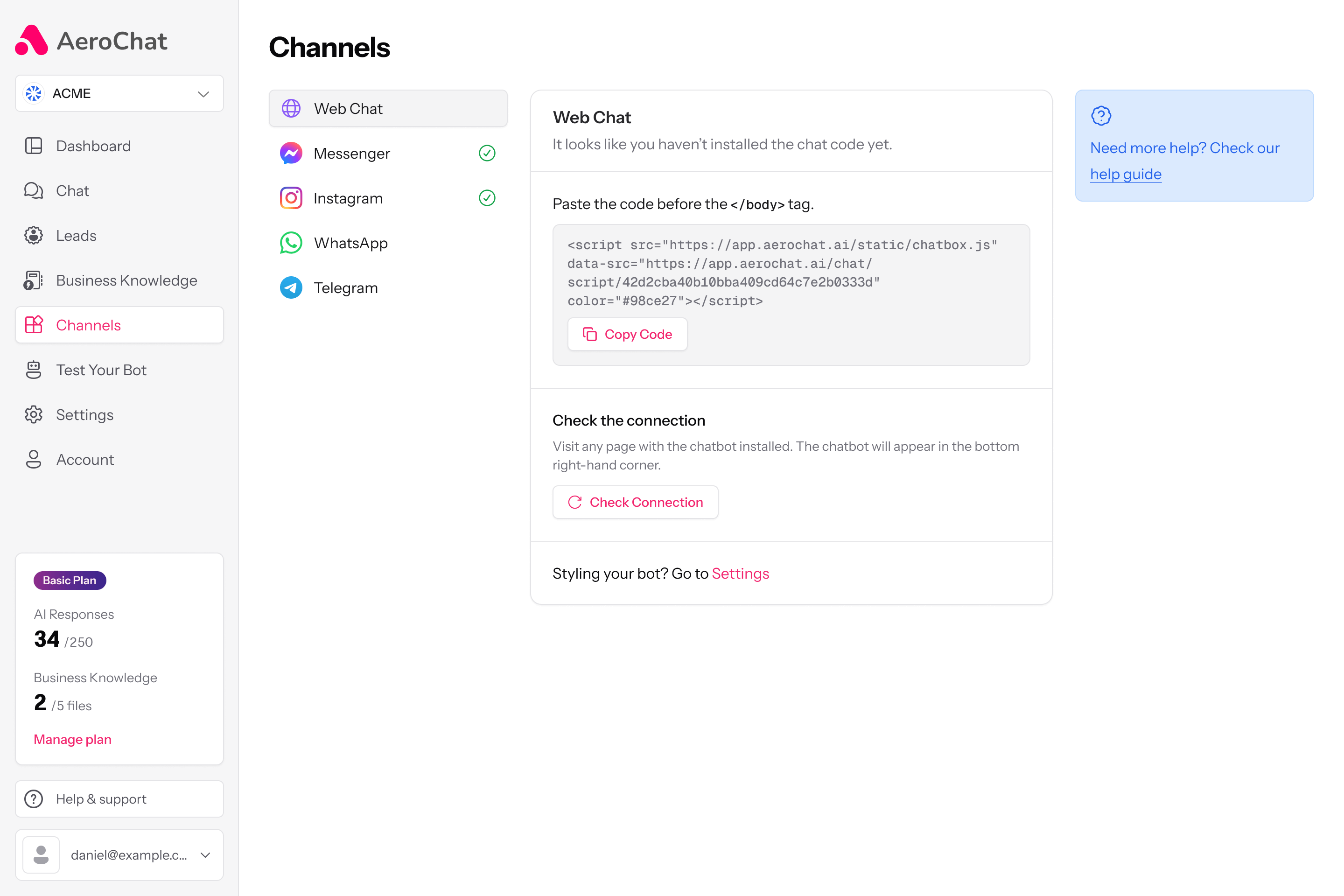Open the Dashboard section

(x=93, y=146)
